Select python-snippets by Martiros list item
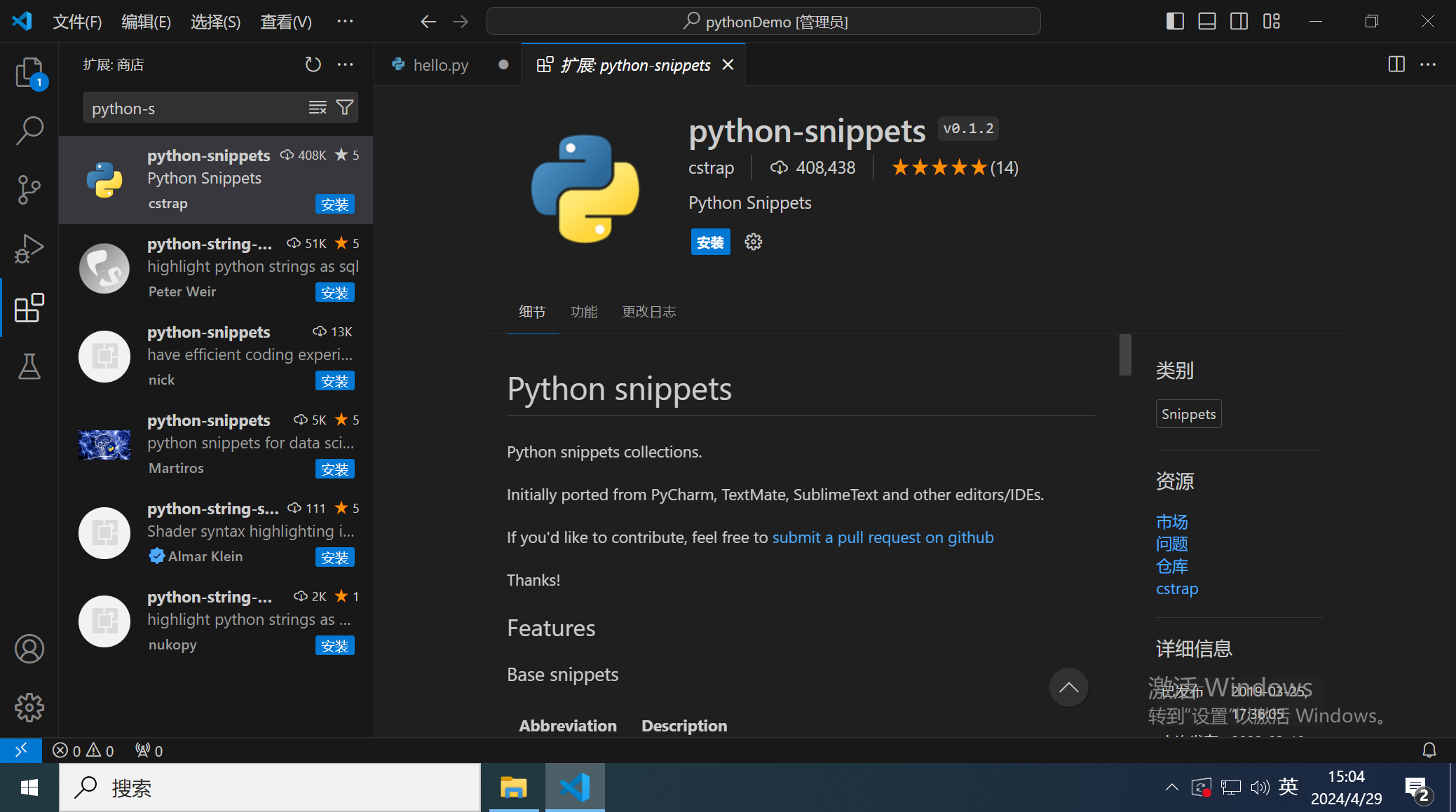Viewport: 1456px width, 812px height. click(x=216, y=445)
